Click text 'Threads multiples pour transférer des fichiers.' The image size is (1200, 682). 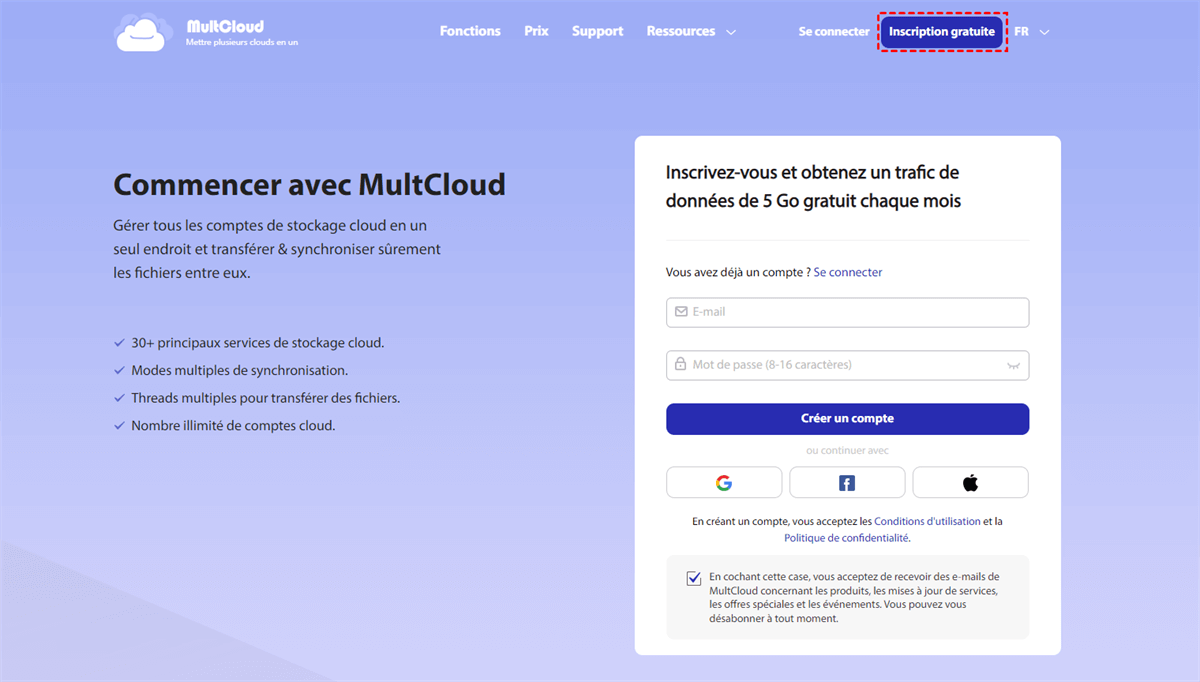coord(266,398)
